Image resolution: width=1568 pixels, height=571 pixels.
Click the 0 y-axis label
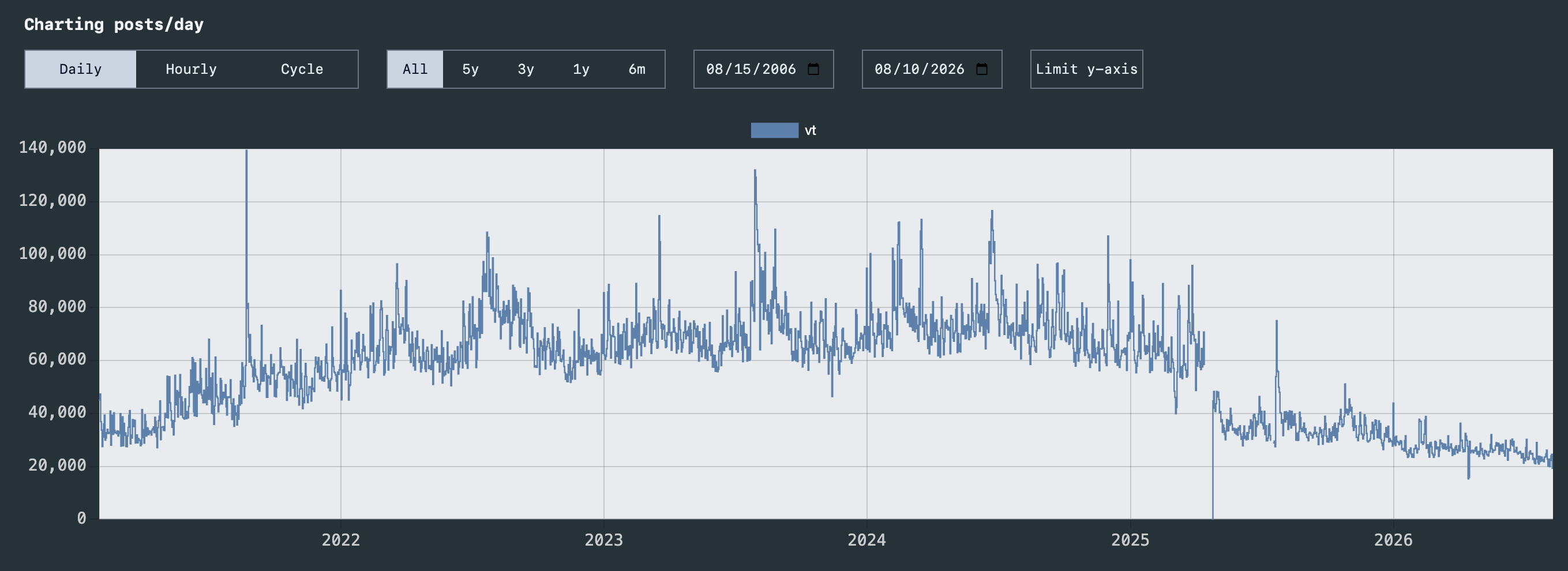click(x=81, y=518)
